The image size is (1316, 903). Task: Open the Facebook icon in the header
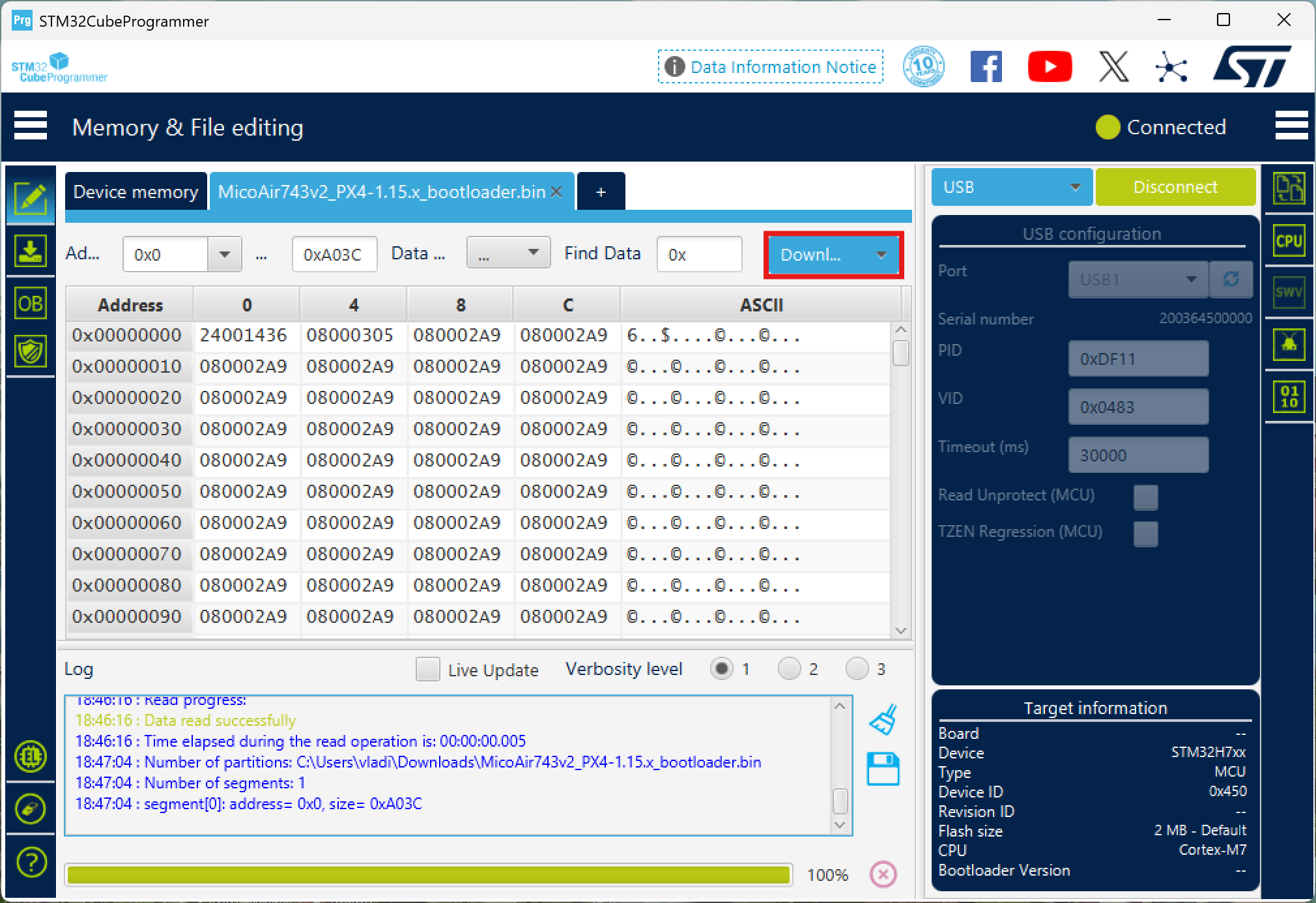point(986,67)
